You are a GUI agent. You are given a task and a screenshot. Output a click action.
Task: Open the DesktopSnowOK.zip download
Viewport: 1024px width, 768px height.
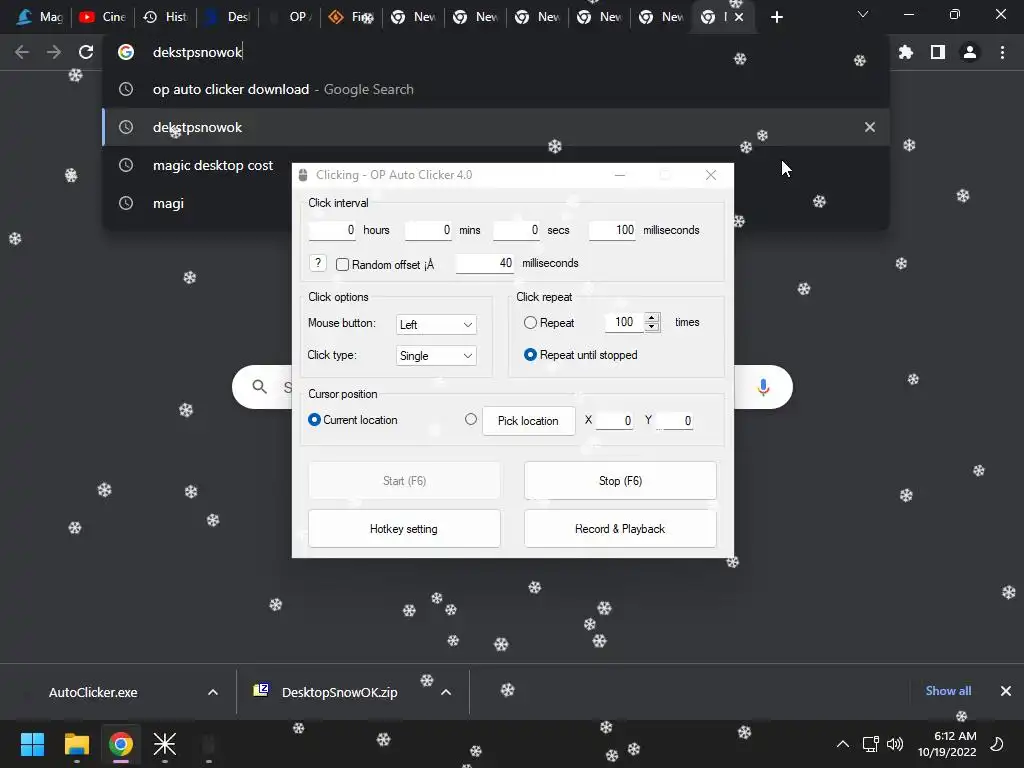coord(340,692)
